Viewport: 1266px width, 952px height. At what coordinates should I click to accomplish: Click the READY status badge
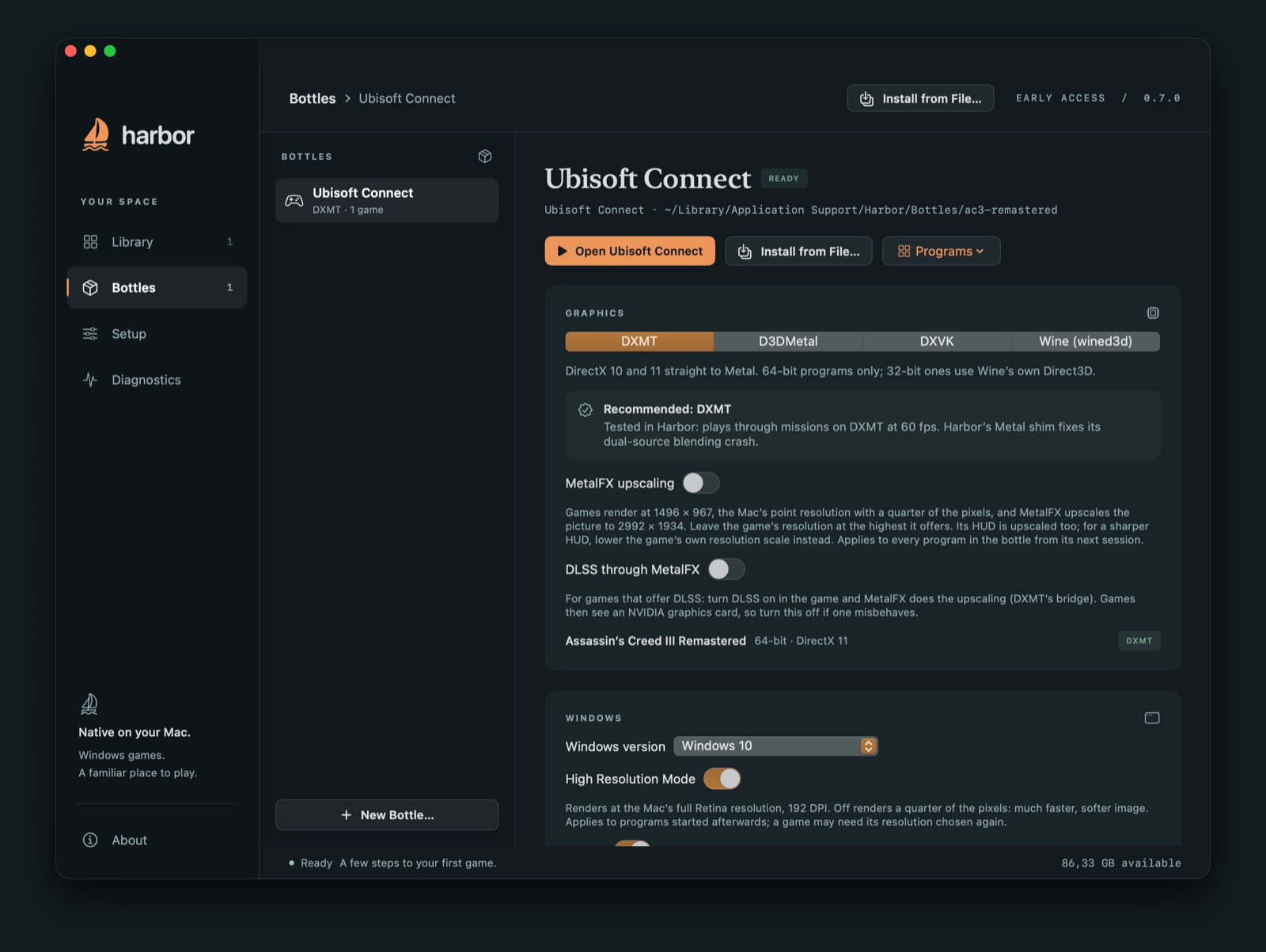(783, 178)
